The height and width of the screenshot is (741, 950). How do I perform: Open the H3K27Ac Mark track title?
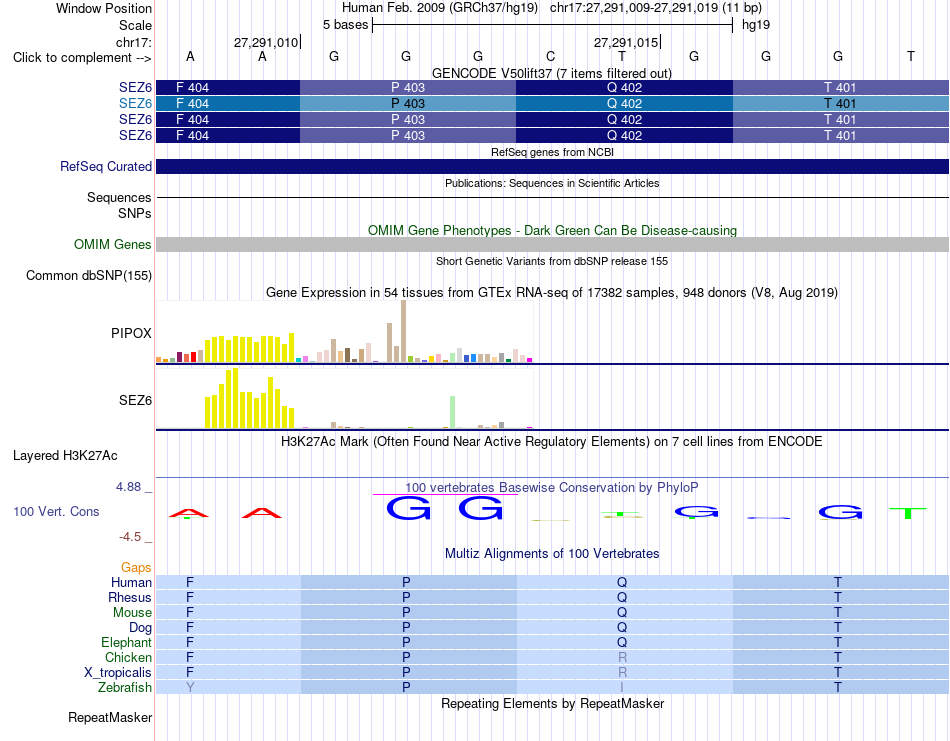551,442
